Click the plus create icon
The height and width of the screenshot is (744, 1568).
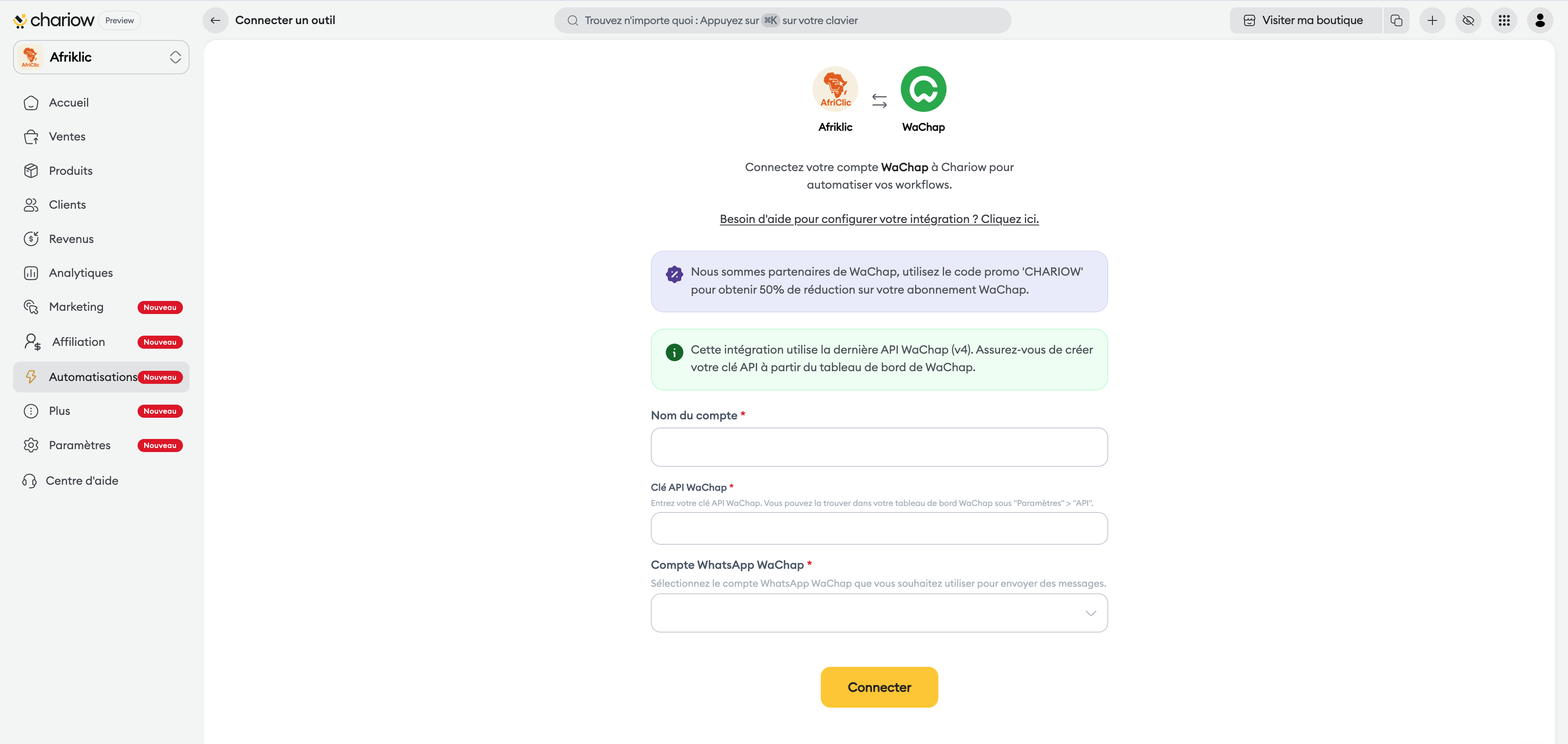click(x=1432, y=20)
